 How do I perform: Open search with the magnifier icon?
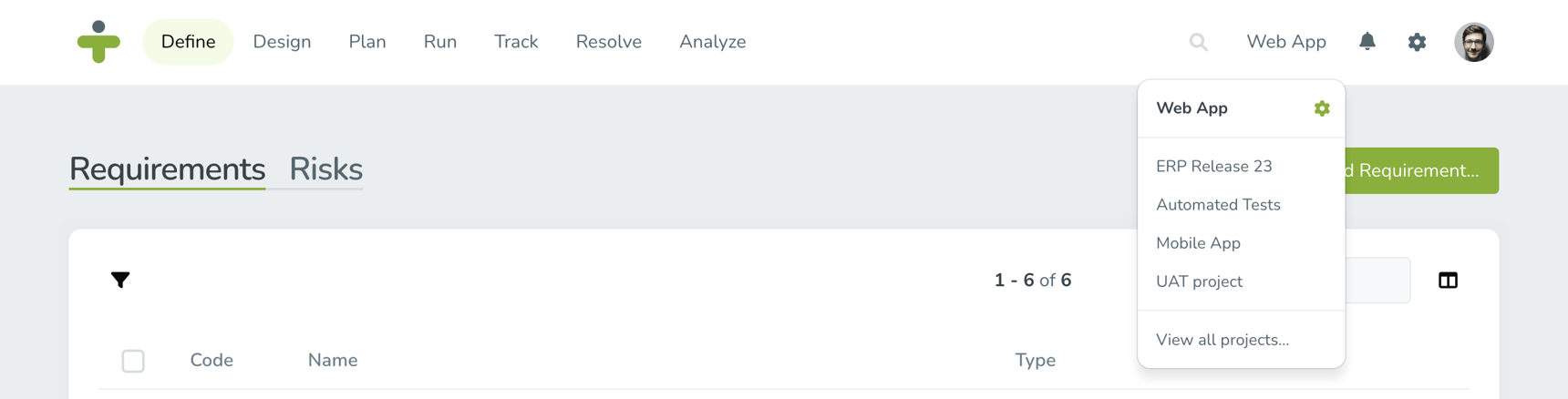1198,42
